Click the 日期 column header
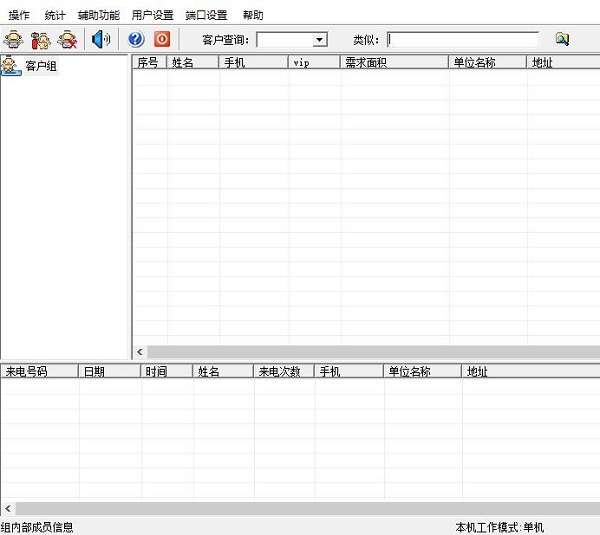 pyautogui.click(x=109, y=371)
